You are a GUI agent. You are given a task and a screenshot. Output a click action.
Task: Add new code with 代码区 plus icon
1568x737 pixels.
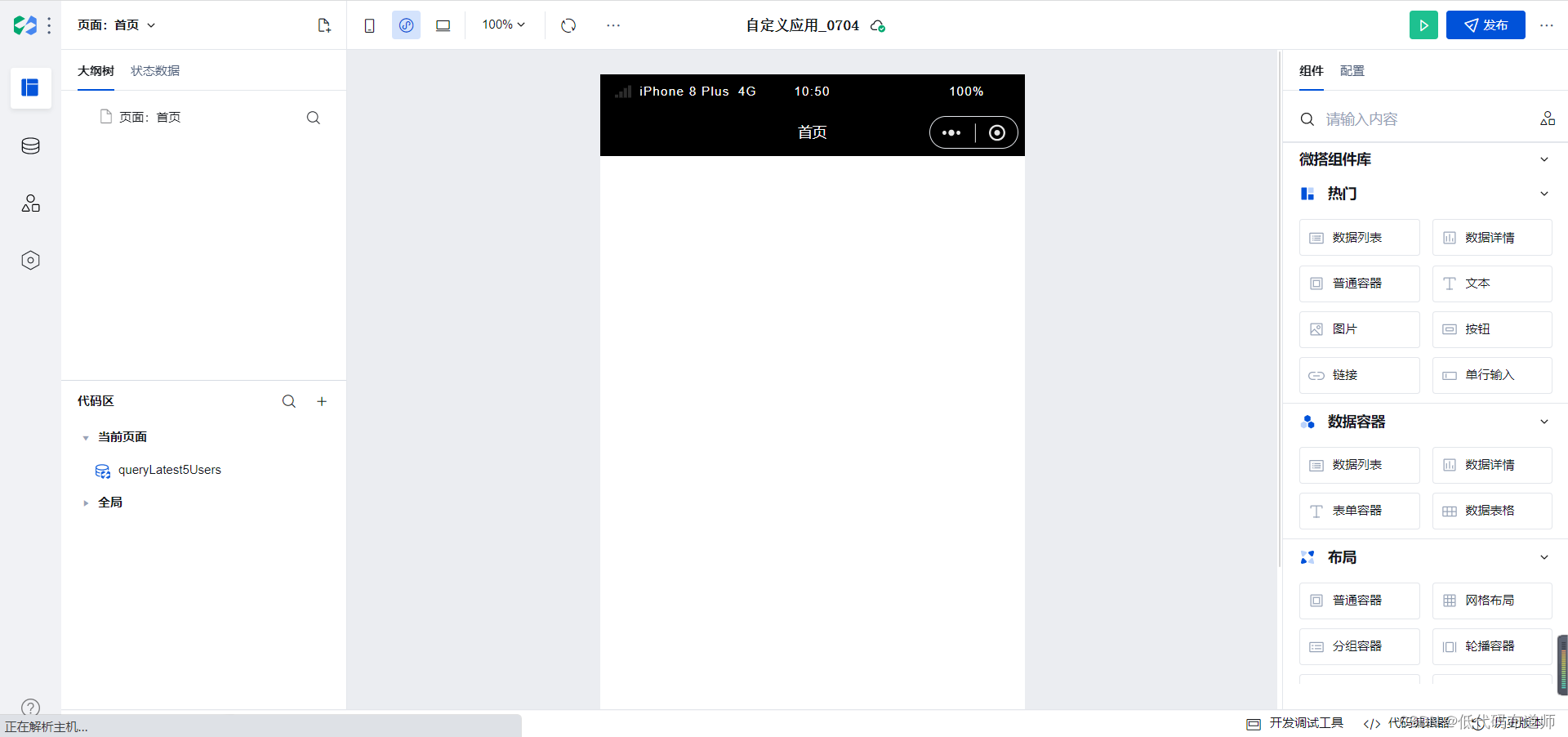[322, 401]
